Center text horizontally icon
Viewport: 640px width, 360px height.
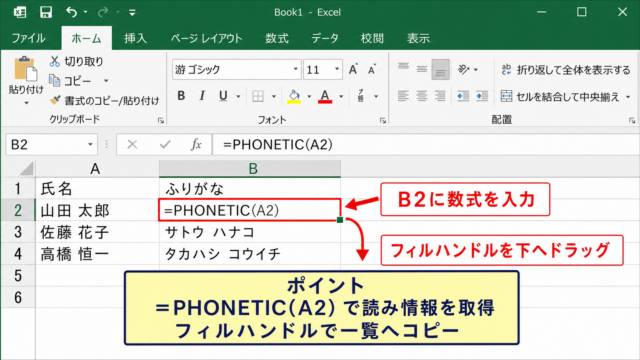(x=422, y=96)
